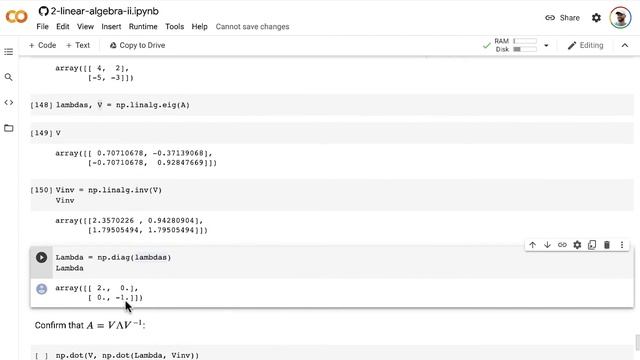Screen dimensions: 640x360
Task: Click cell 150 computing Vinv
Action: [x=331, y=195]
